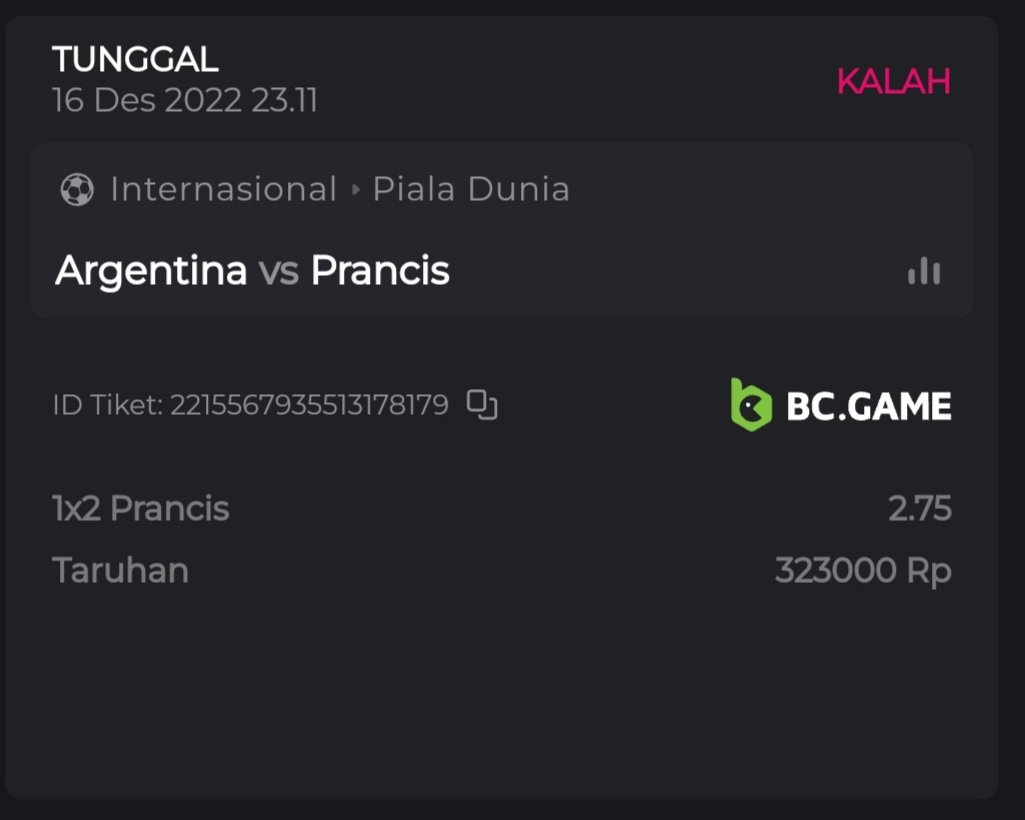Viewport: 1025px width, 820px height.
Task: Select the Prancis team name in match title
Action: point(380,271)
